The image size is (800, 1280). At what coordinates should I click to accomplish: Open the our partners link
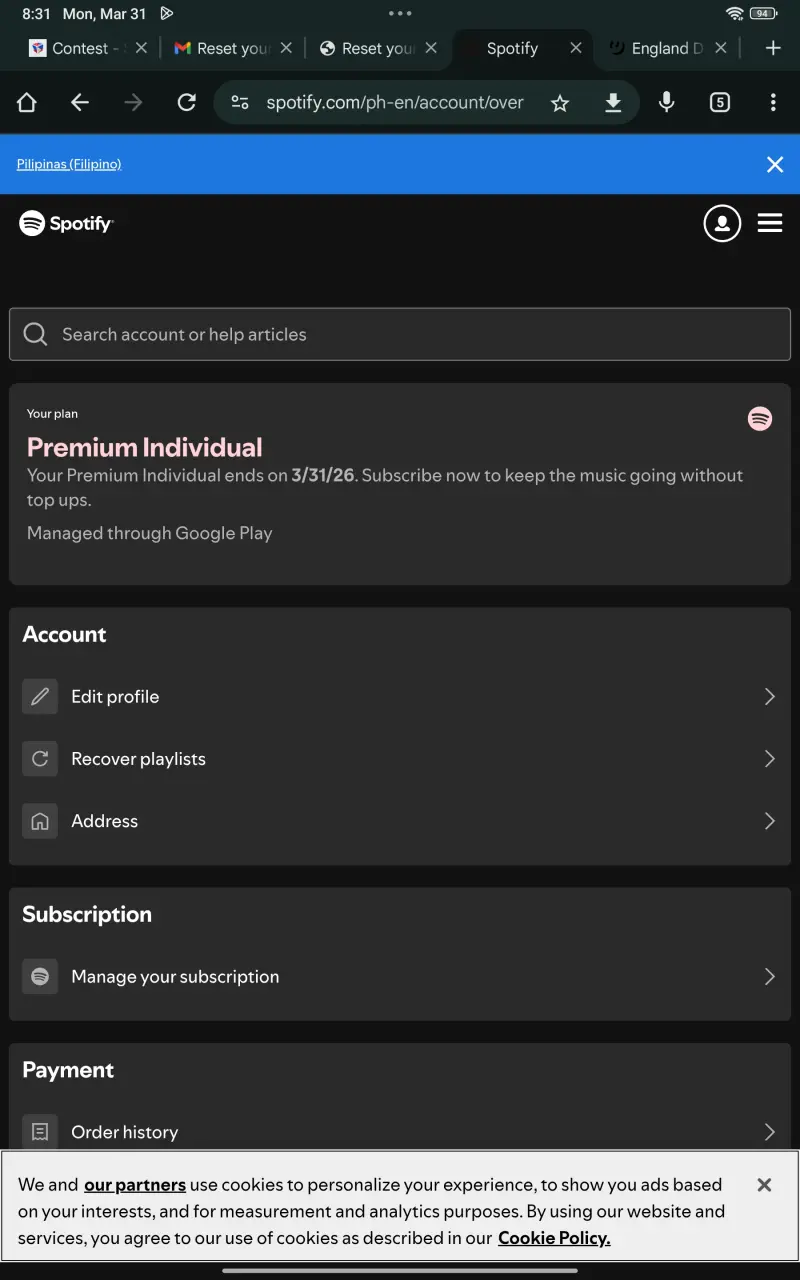135,1185
